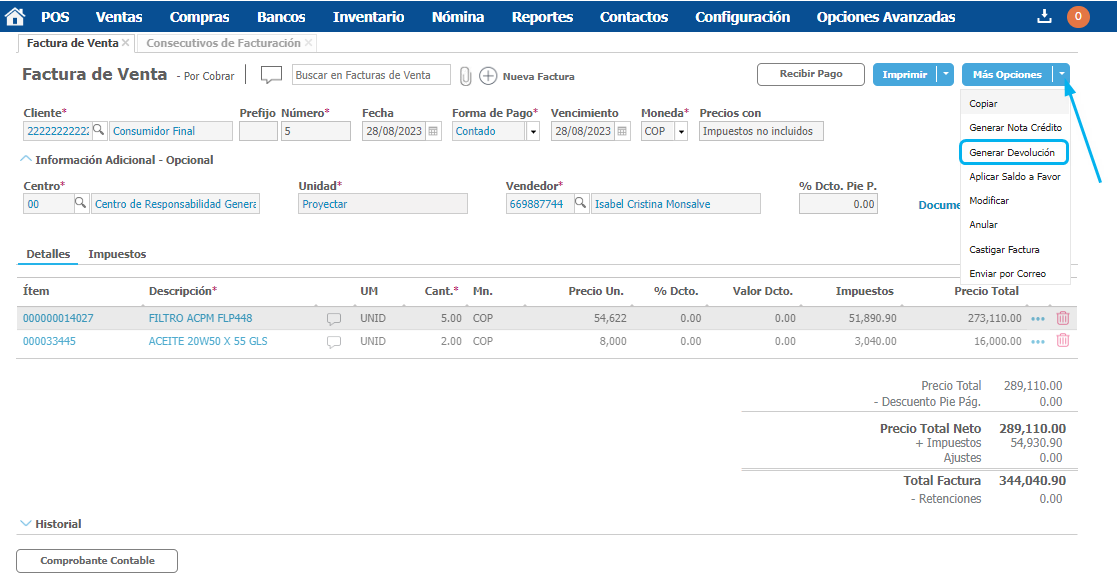Open the Moneda currency dropdown

(681, 132)
